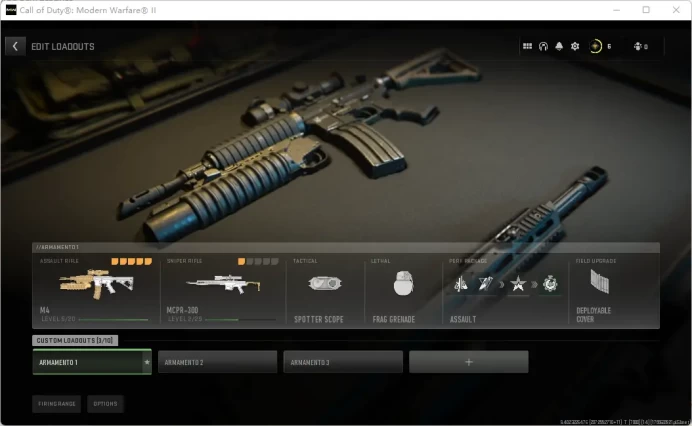Viewport: 692px width, 426px height.
Task: Click the M4 attachment slot pips
Action: (x=132, y=261)
